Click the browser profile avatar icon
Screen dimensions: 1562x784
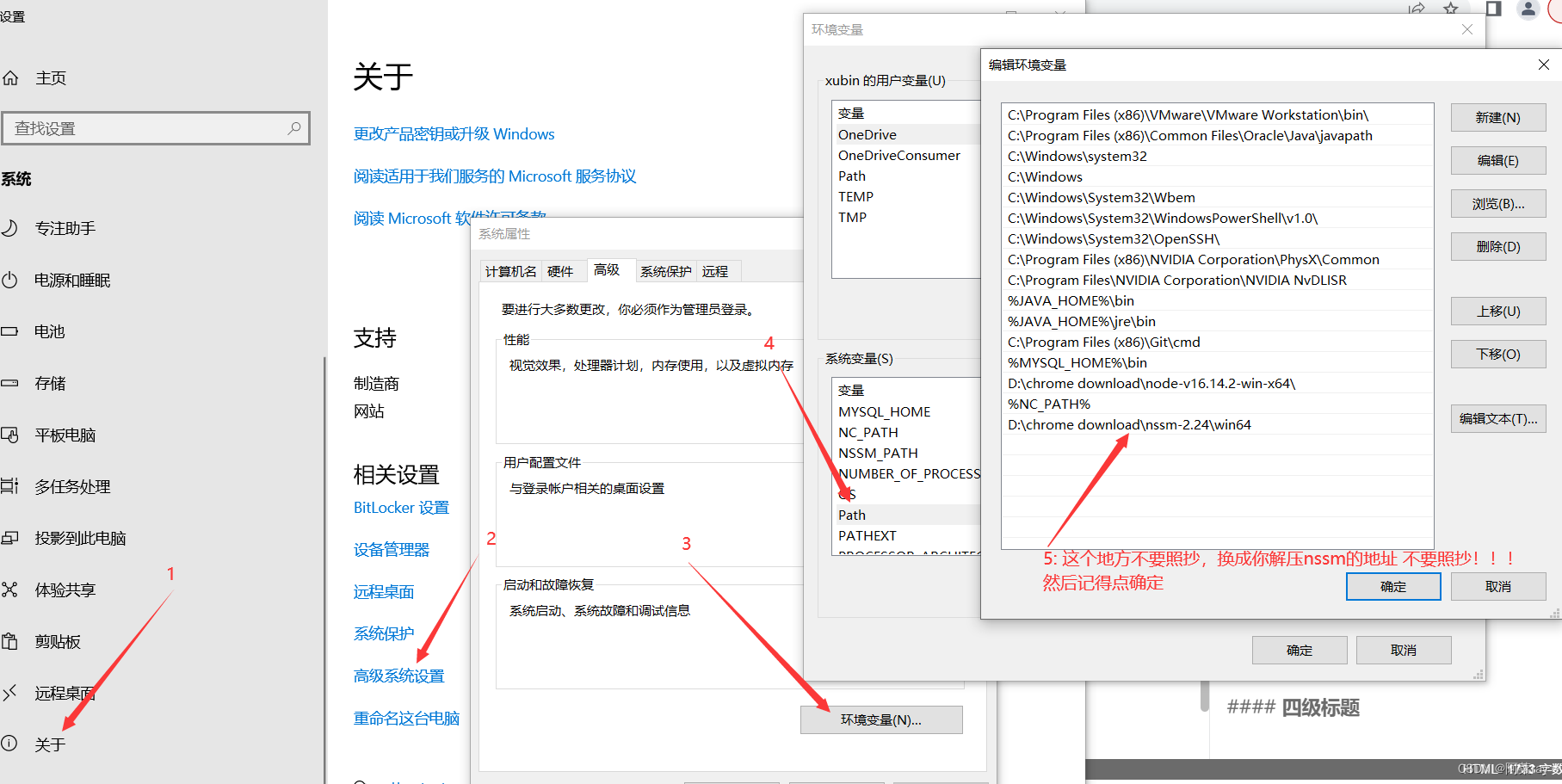(x=1528, y=9)
